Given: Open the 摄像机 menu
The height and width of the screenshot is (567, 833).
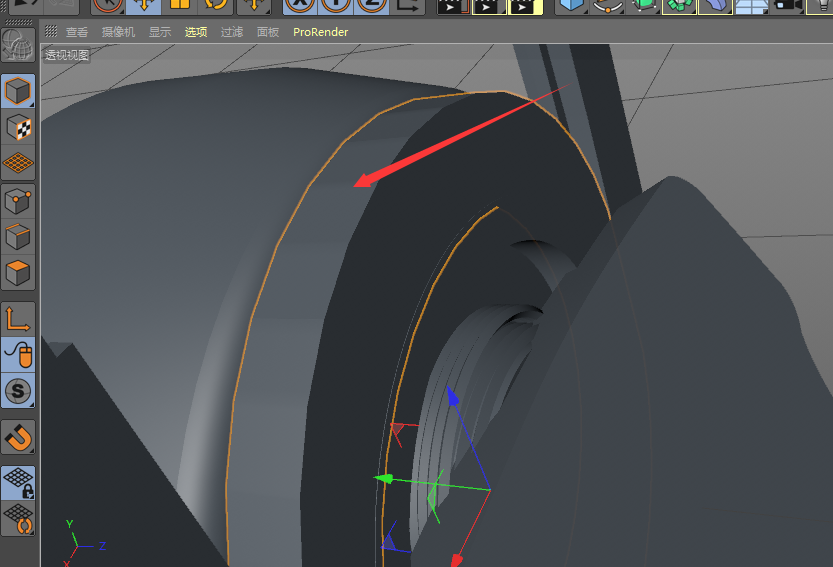Looking at the screenshot, I should (x=118, y=32).
